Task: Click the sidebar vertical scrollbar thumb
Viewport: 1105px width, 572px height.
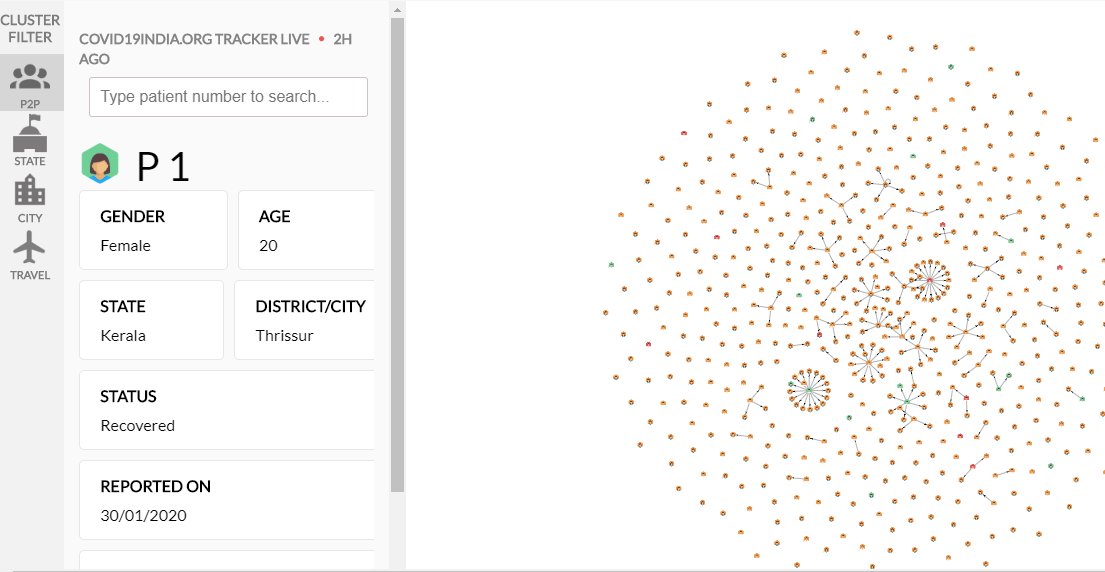Action: pyautogui.click(x=397, y=255)
